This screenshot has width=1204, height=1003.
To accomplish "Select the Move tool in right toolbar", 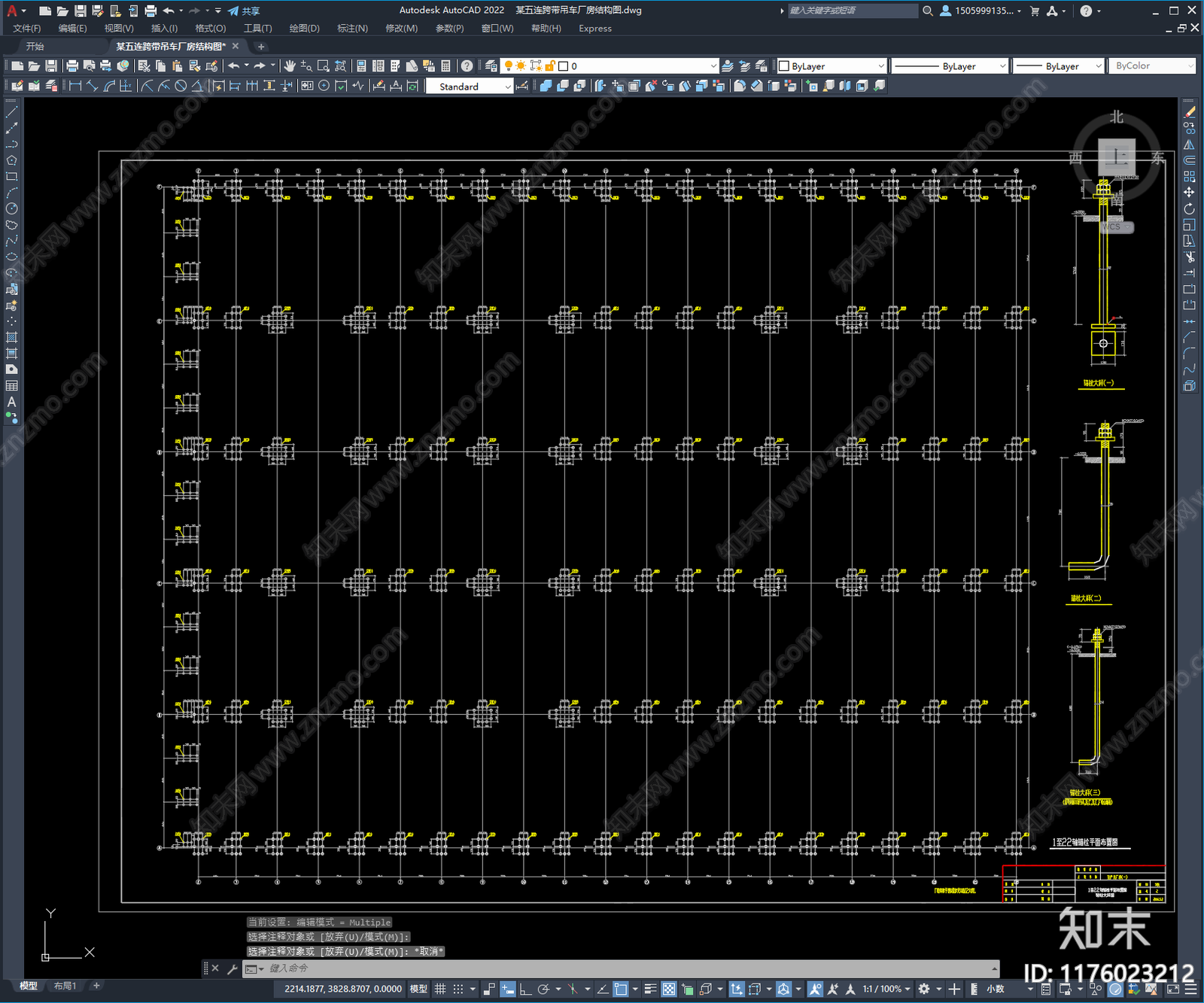I will click(x=1189, y=193).
